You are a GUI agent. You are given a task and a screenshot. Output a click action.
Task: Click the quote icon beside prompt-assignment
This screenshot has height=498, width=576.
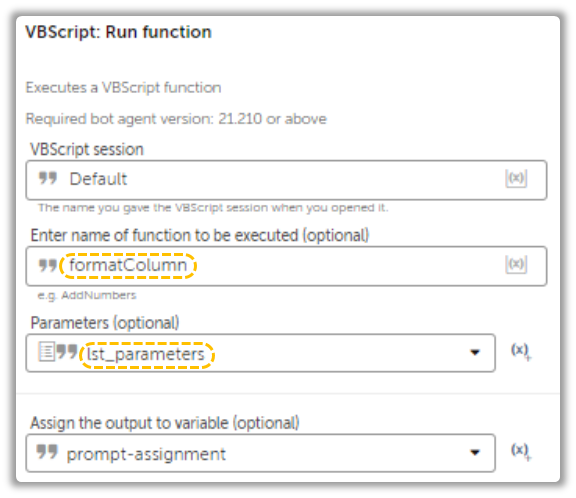point(47,452)
